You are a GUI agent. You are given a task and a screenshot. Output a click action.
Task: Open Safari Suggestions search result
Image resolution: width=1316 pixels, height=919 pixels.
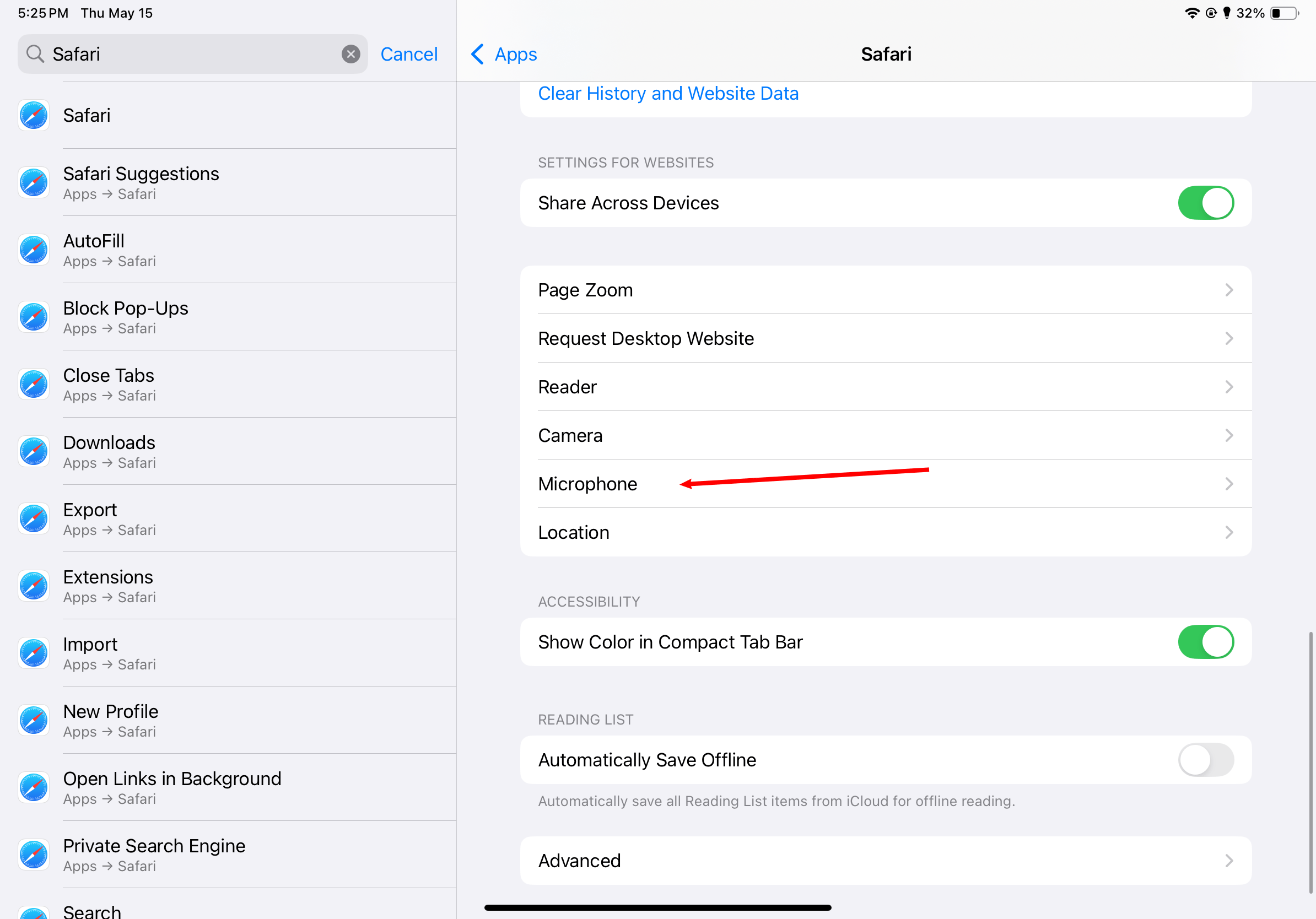(x=228, y=183)
